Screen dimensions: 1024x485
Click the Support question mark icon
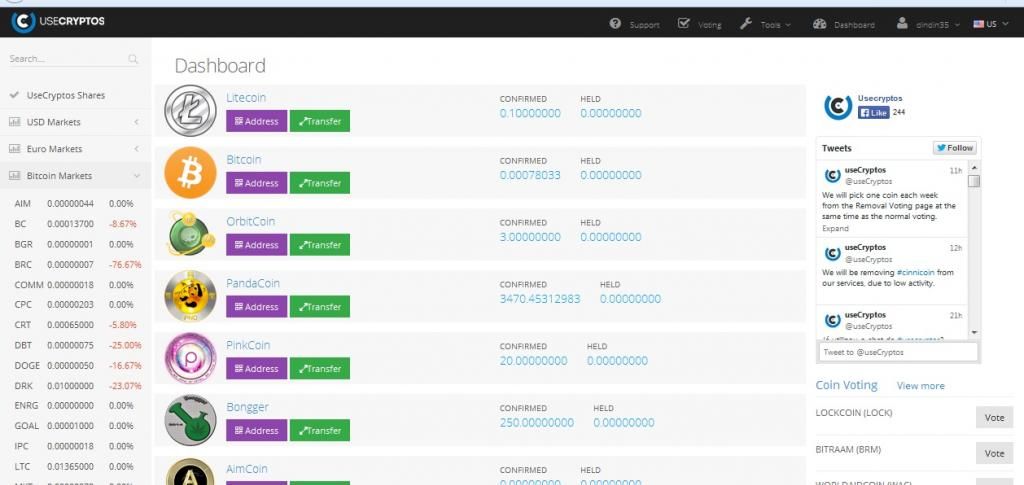[x=615, y=23]
